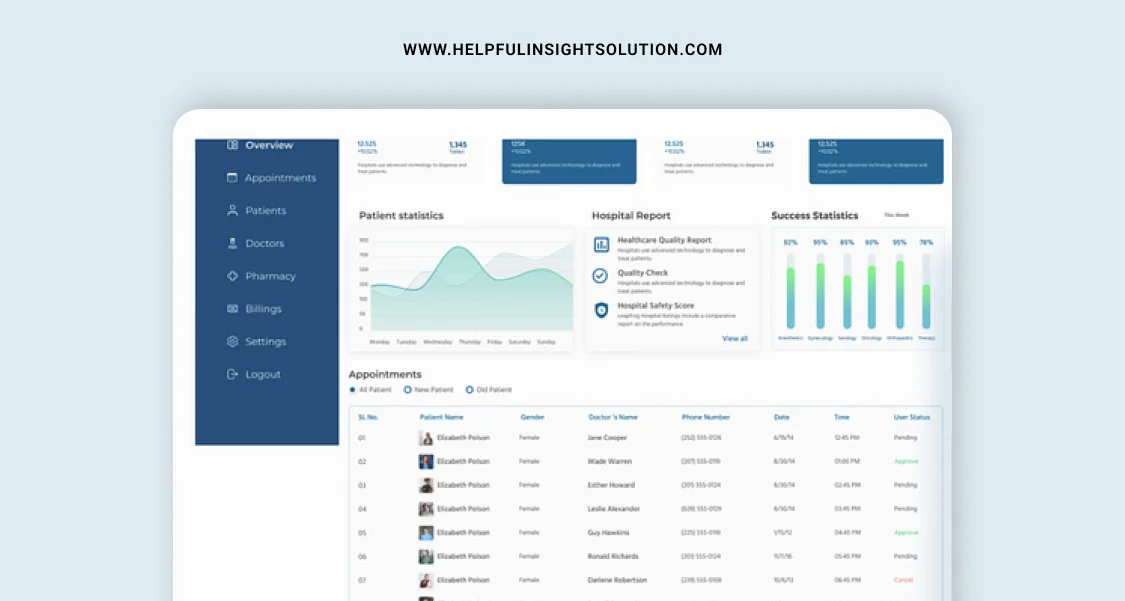Click the Hospital Safety Score title

pos(656,306)
